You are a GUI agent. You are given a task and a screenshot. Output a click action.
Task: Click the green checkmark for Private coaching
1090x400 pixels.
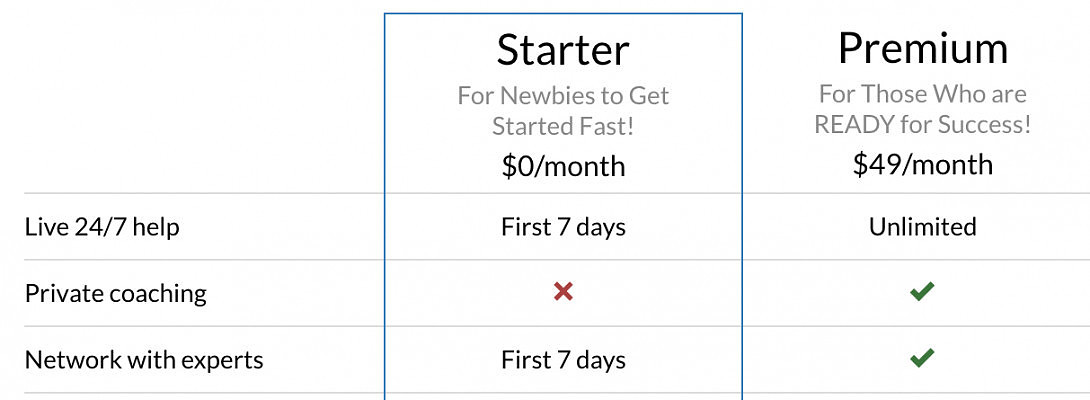(x=922, y=292)
